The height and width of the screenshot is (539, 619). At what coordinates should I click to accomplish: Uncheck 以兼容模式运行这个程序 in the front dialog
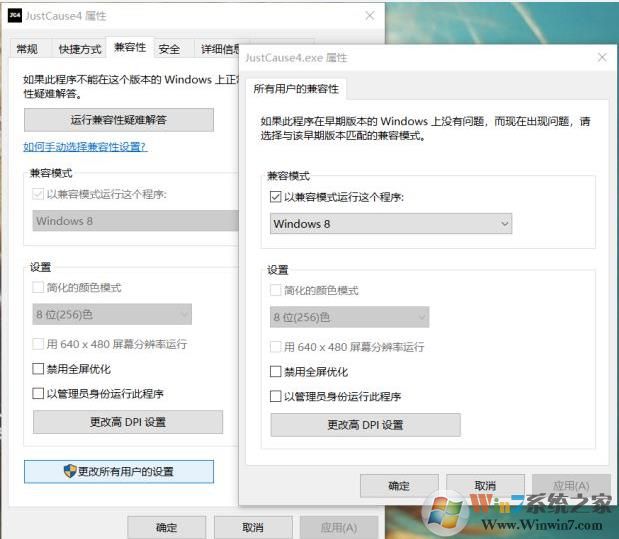tap(276, 197)
